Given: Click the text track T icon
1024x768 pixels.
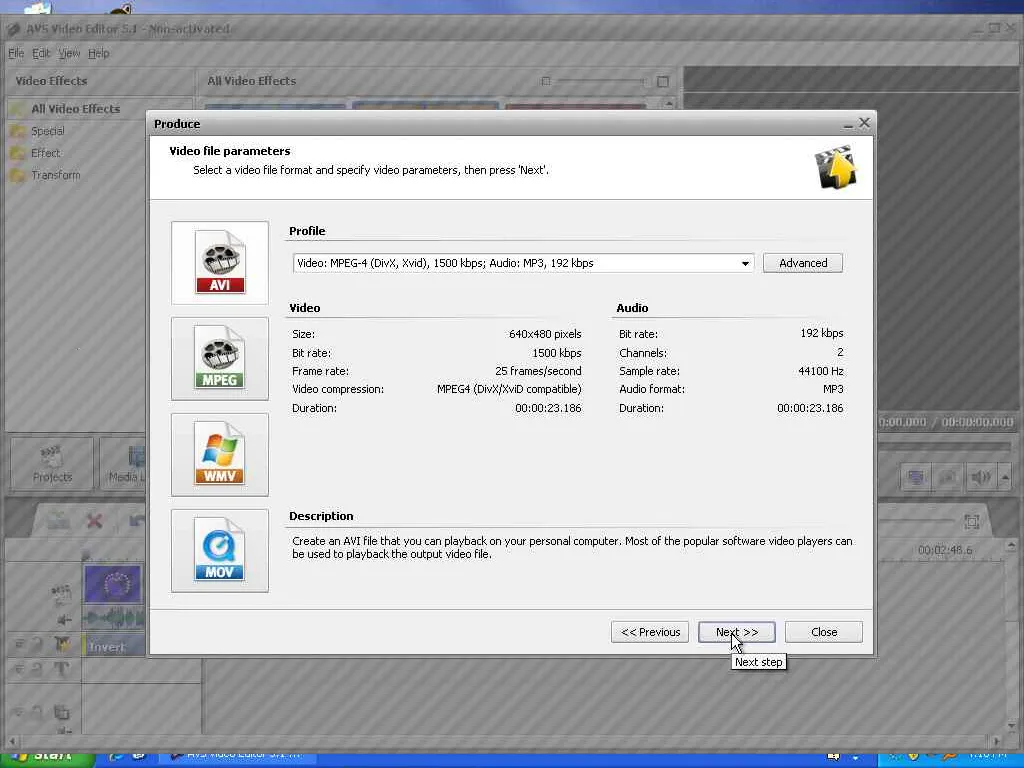Looking at the screenshot, I should pyautogui.click(x=61, y=668).
